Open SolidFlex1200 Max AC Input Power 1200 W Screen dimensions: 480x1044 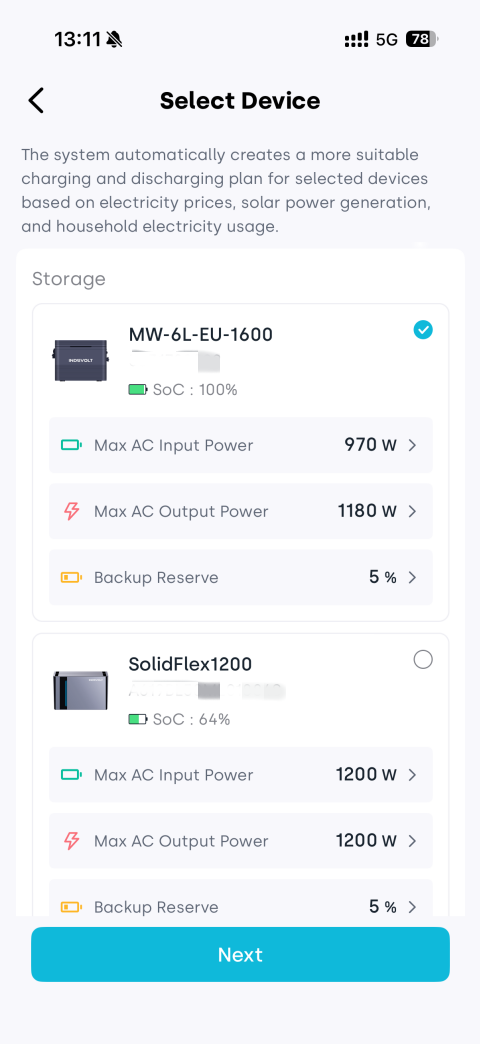click(x=241, y=775)
